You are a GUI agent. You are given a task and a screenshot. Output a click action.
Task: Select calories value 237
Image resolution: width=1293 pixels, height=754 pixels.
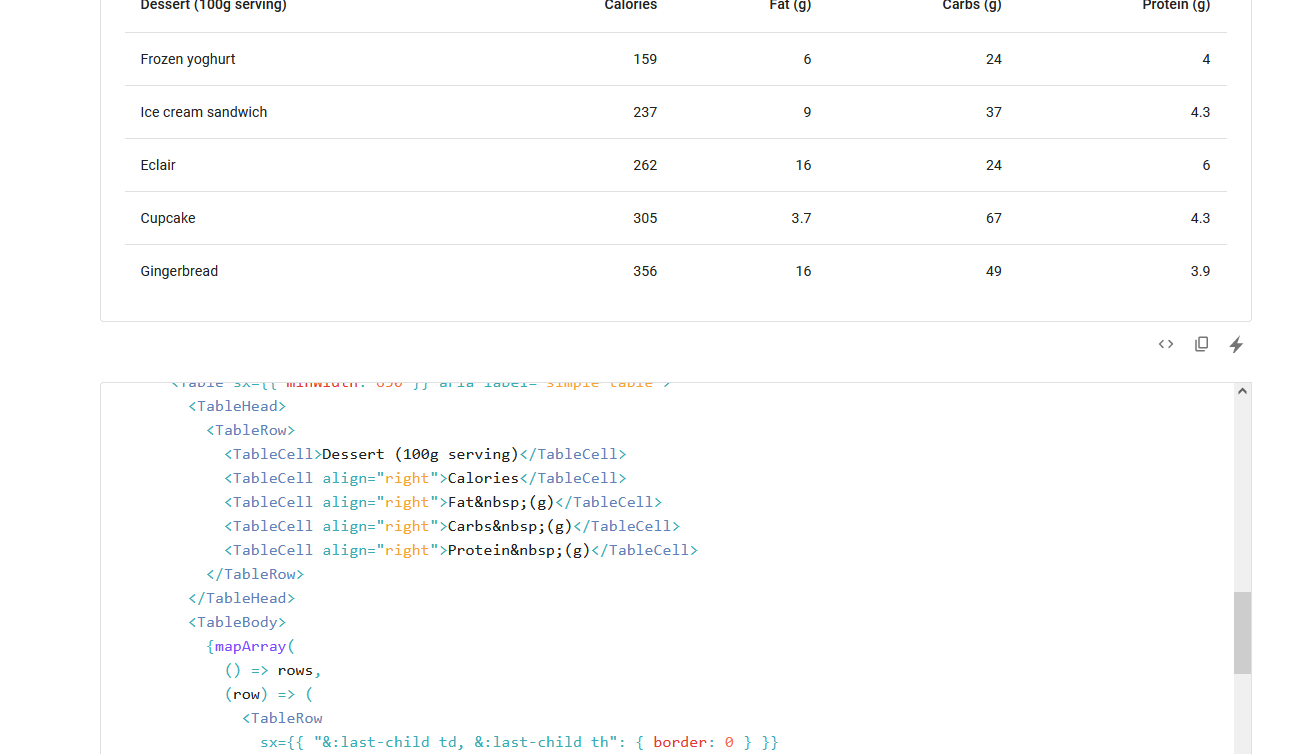coord(645,112)
